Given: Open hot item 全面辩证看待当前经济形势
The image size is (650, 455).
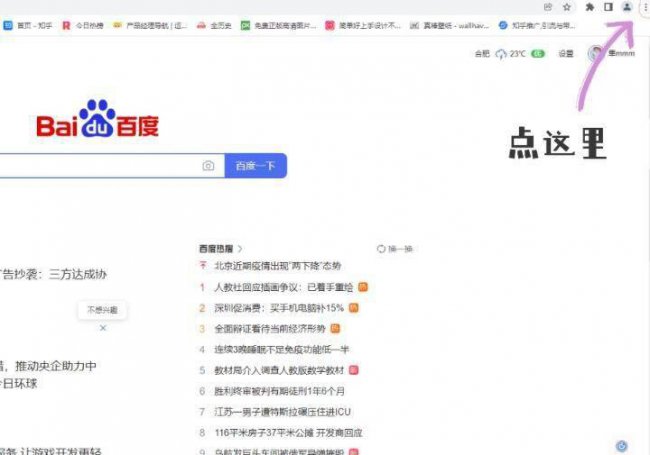Looking at the screenshot, I should coord(270,329).
